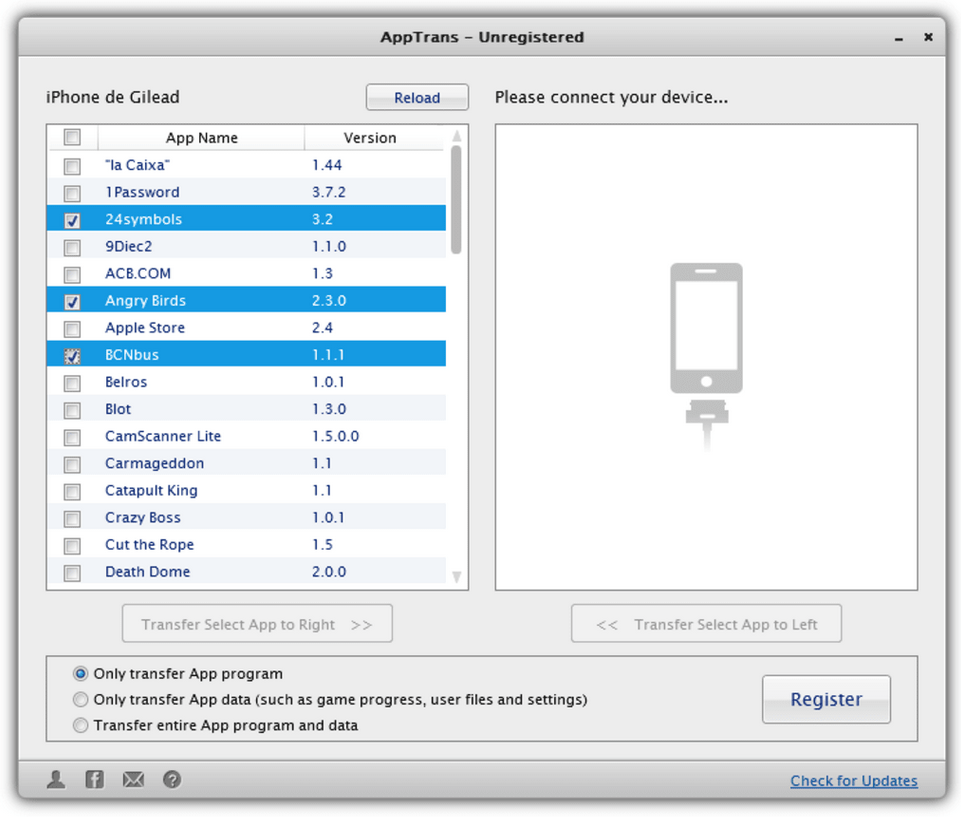The image size is (961, 817).
Task: Select the BCNbus app name
Action: (132, 354)
